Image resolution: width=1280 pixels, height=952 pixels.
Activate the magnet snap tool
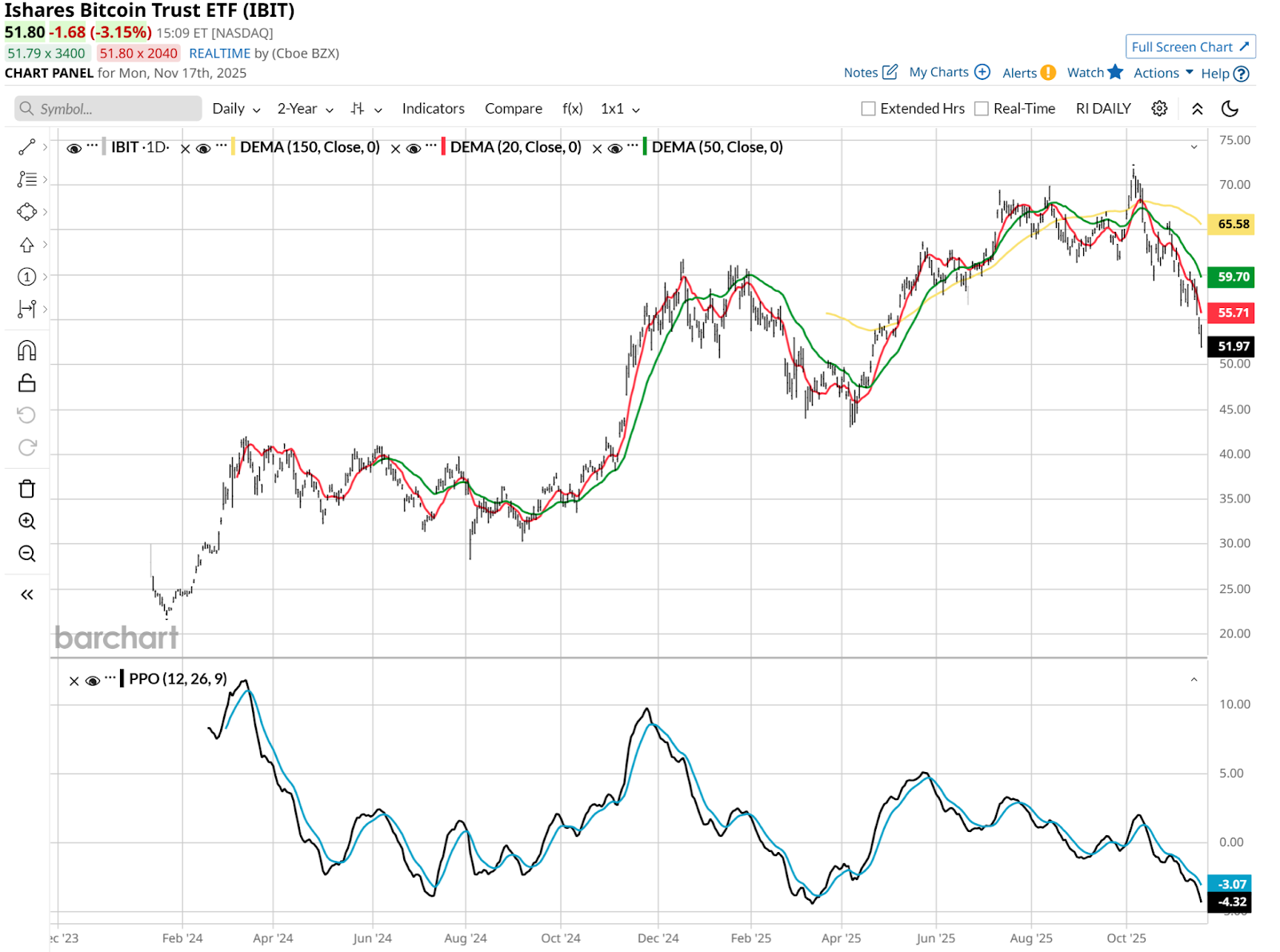pyautogui.click(x=27, y=350)
